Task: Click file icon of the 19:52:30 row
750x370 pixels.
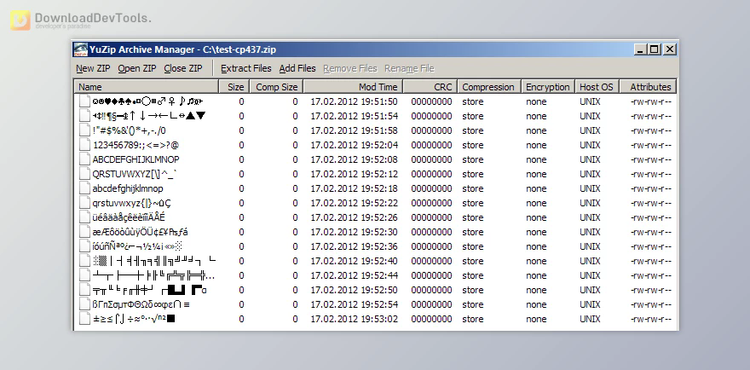Action: coord(85,232)
